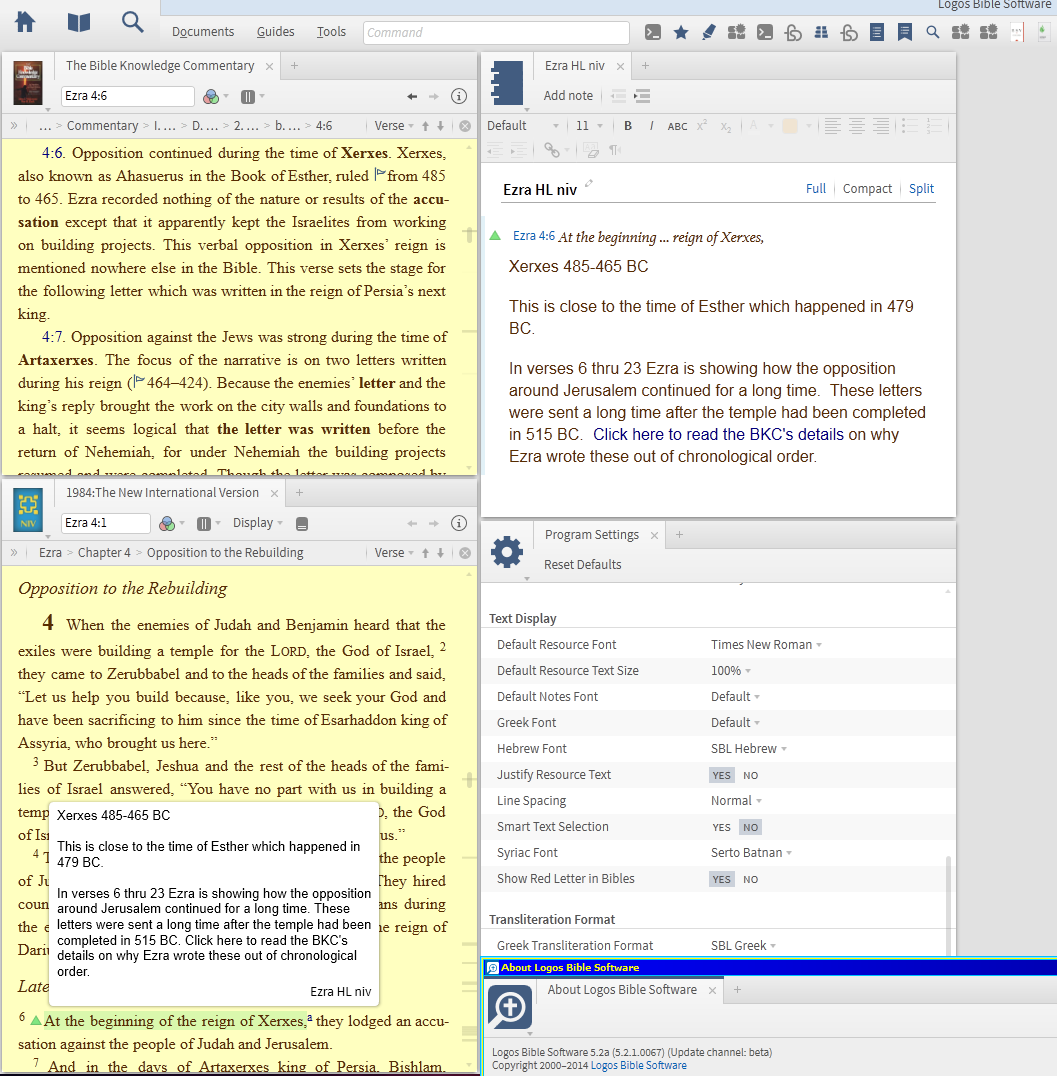Select The Bible Knowledge Commentary tab
The image size is (1057, 1076).
pyautogui.click(x=160, y=66)
